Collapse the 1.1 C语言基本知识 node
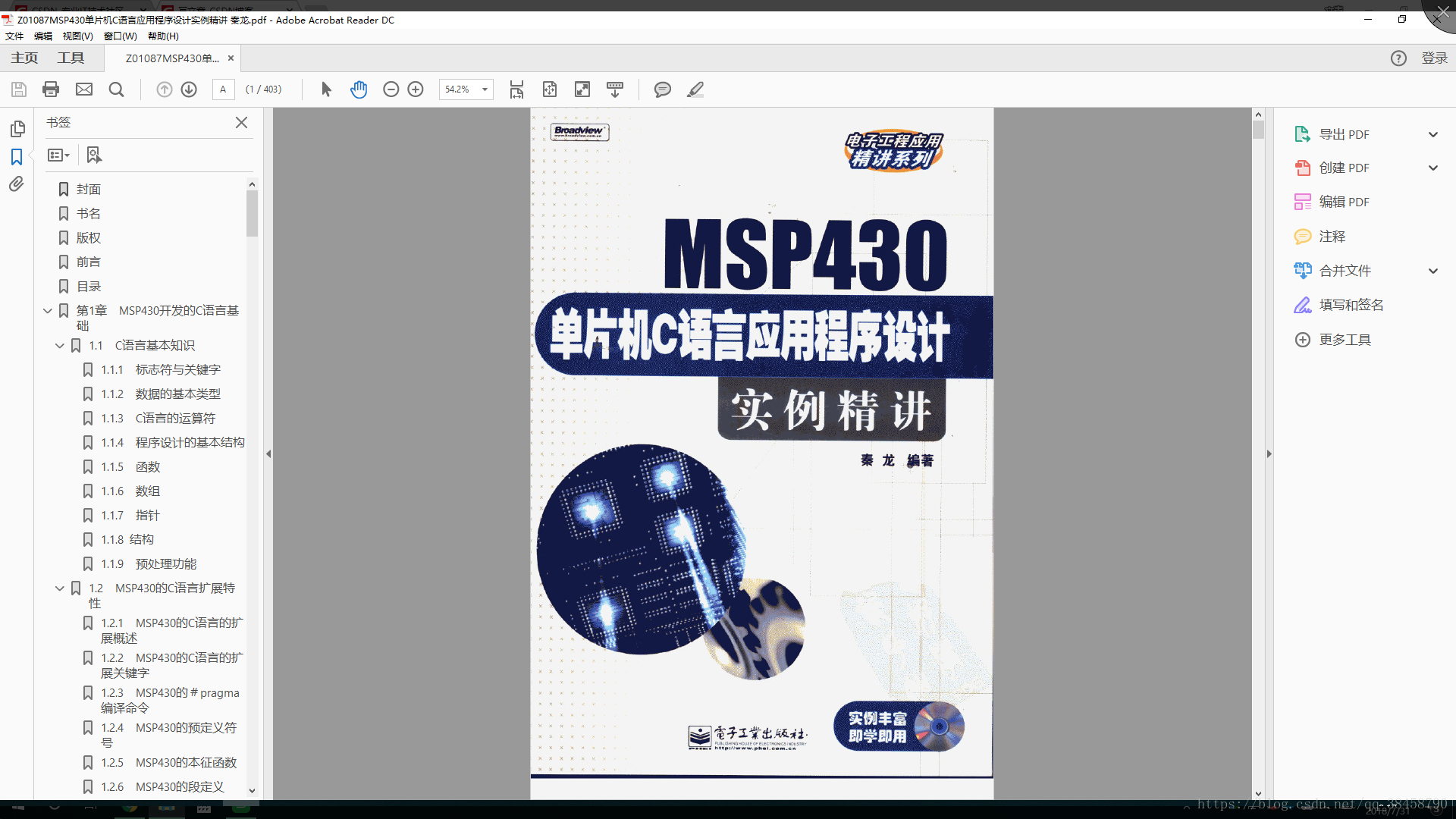 click(x=59, y=346)
